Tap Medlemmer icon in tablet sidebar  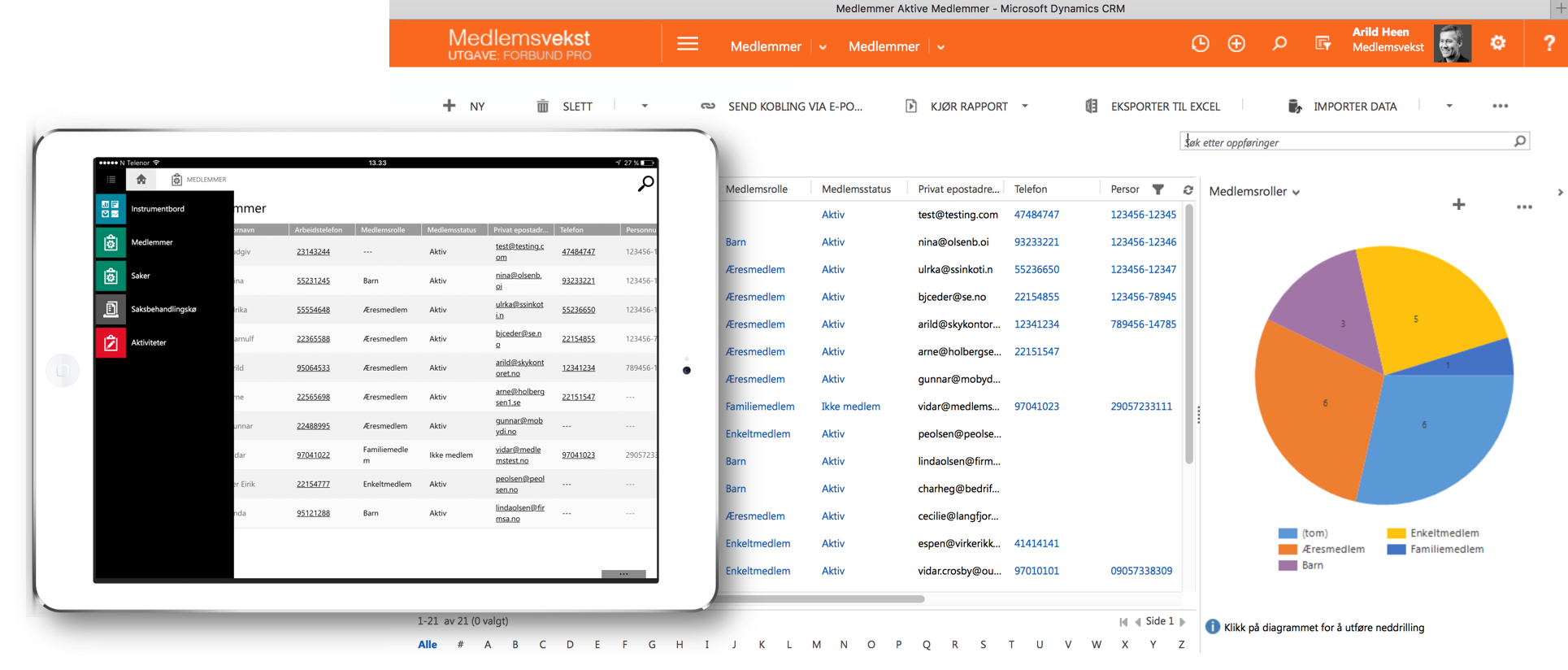pyautogui.click(x=111, y=242)
